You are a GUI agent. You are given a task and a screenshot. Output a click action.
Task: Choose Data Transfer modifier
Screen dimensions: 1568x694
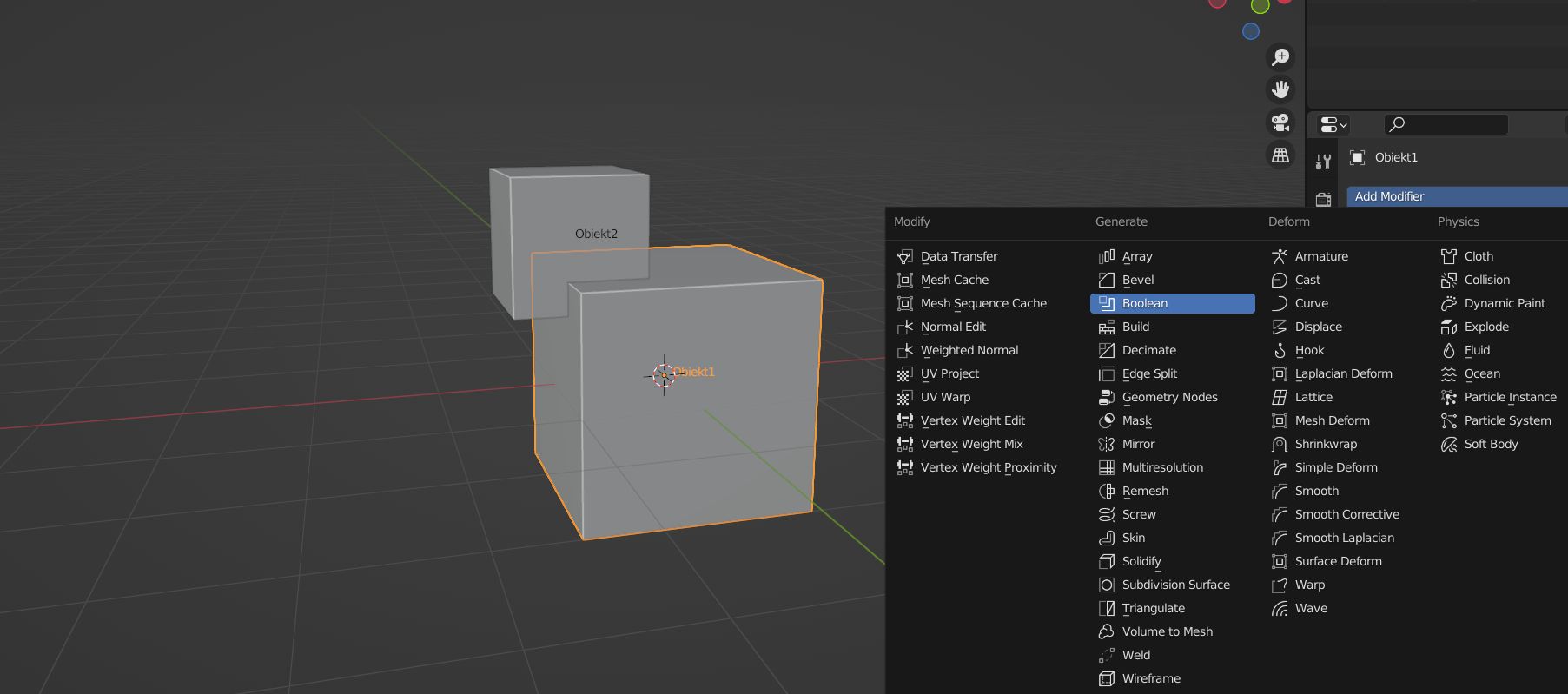coord(958,256)
